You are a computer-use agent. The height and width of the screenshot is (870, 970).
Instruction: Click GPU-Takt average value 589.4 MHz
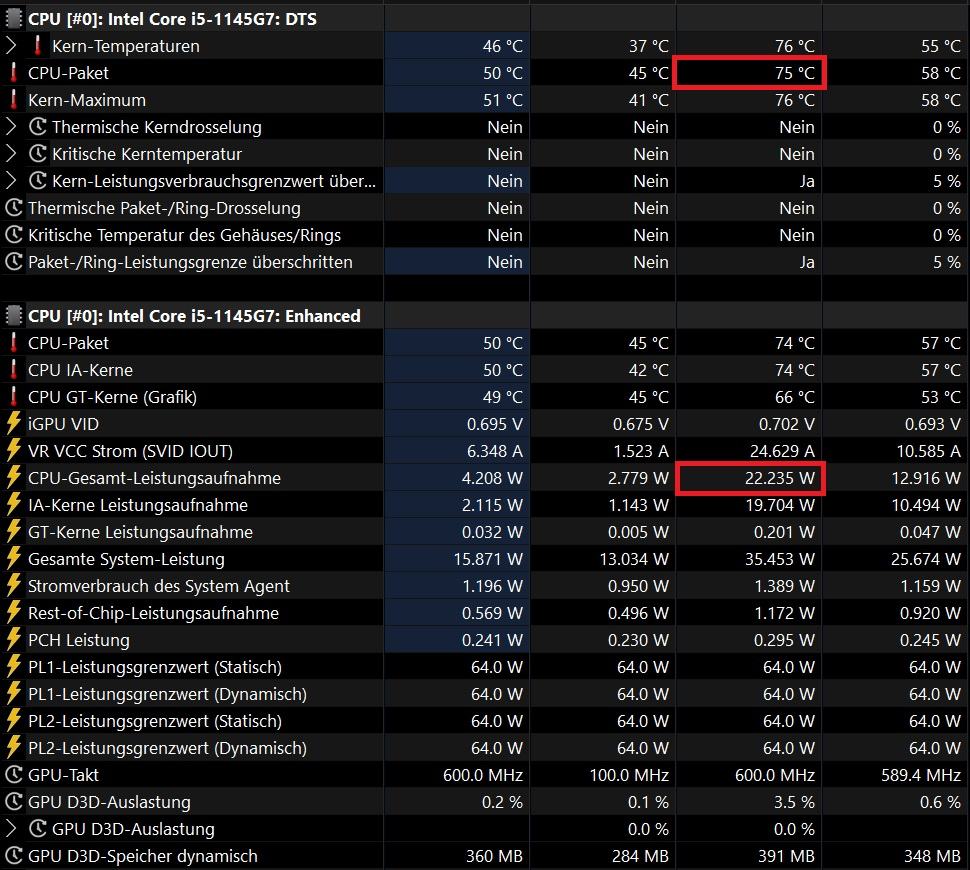point(921,775)
